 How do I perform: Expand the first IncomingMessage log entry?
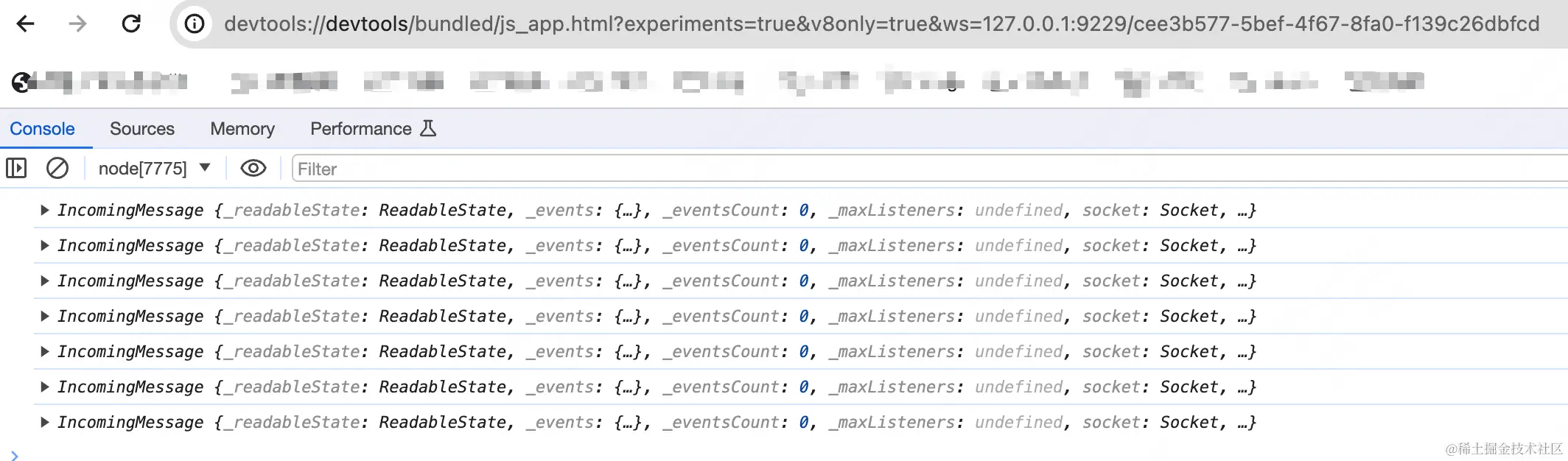45,211
